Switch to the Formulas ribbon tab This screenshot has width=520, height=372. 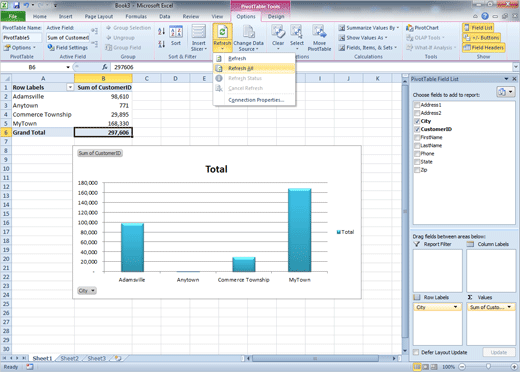tap(136, 16)
